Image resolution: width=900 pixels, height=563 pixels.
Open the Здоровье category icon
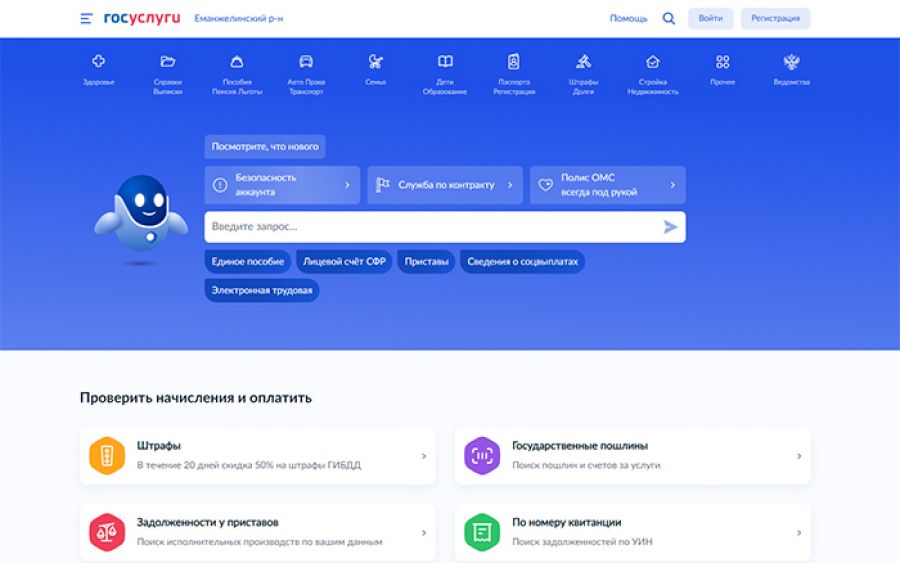click(x=98, y=61)
